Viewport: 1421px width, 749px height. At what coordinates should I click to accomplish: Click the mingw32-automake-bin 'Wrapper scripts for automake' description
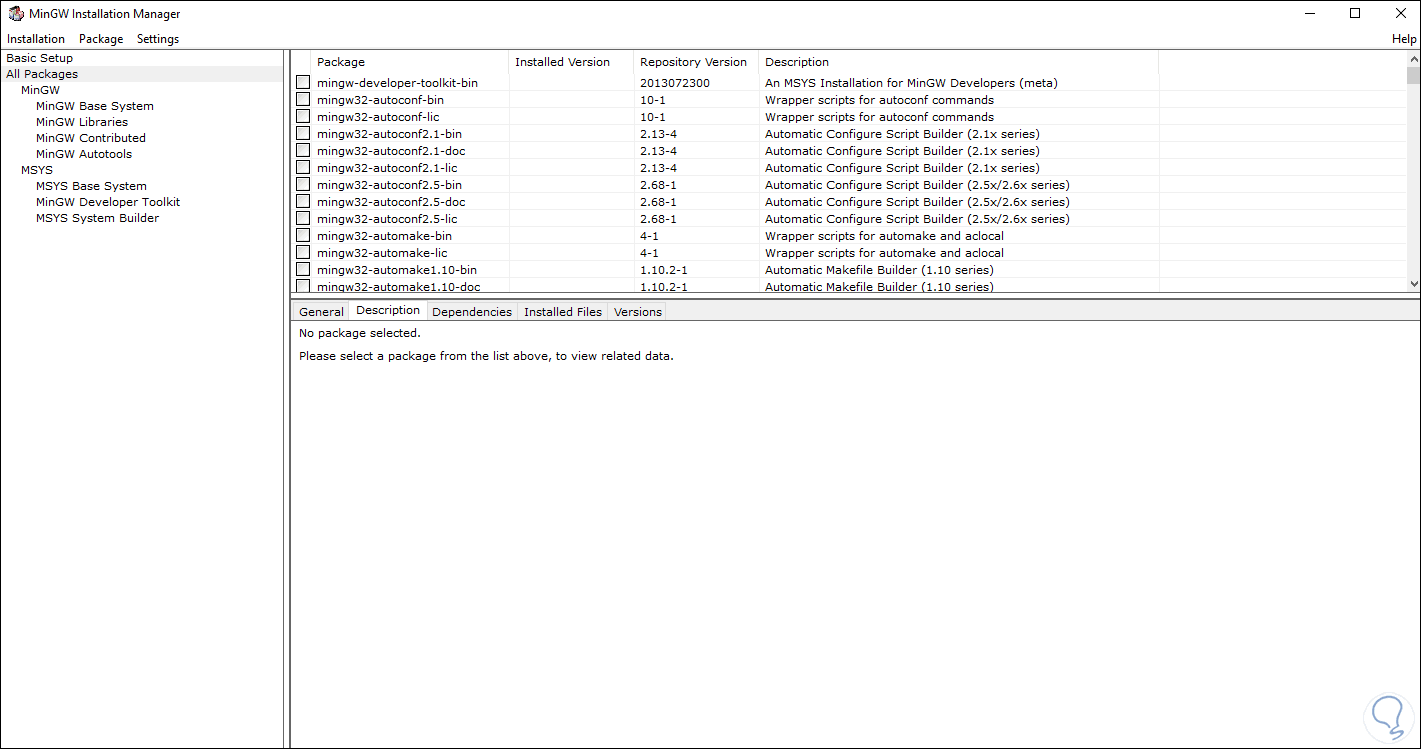click(884, 236)
